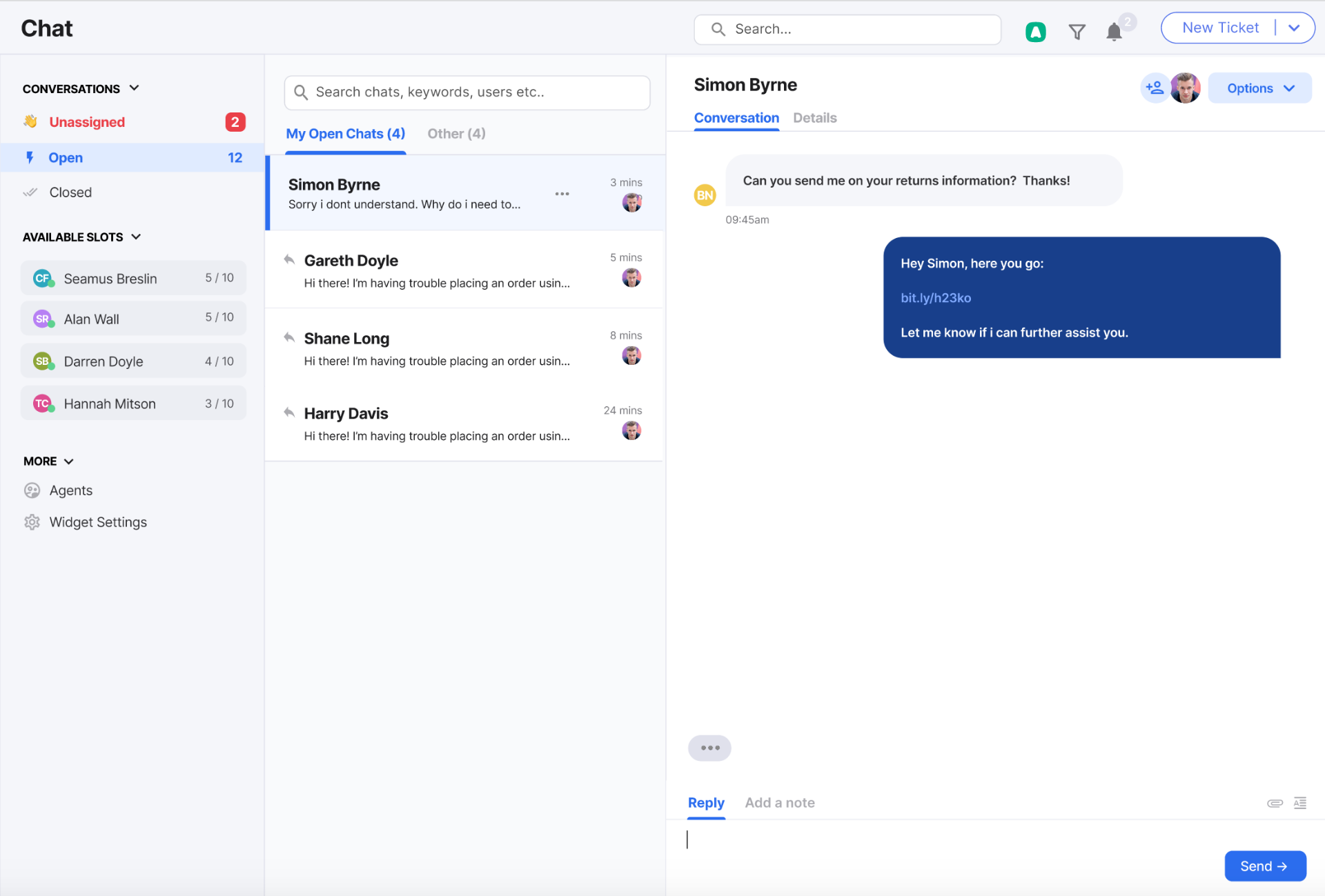Collapse the Available Slots section
1325x896 pixels.
[136, 237]
